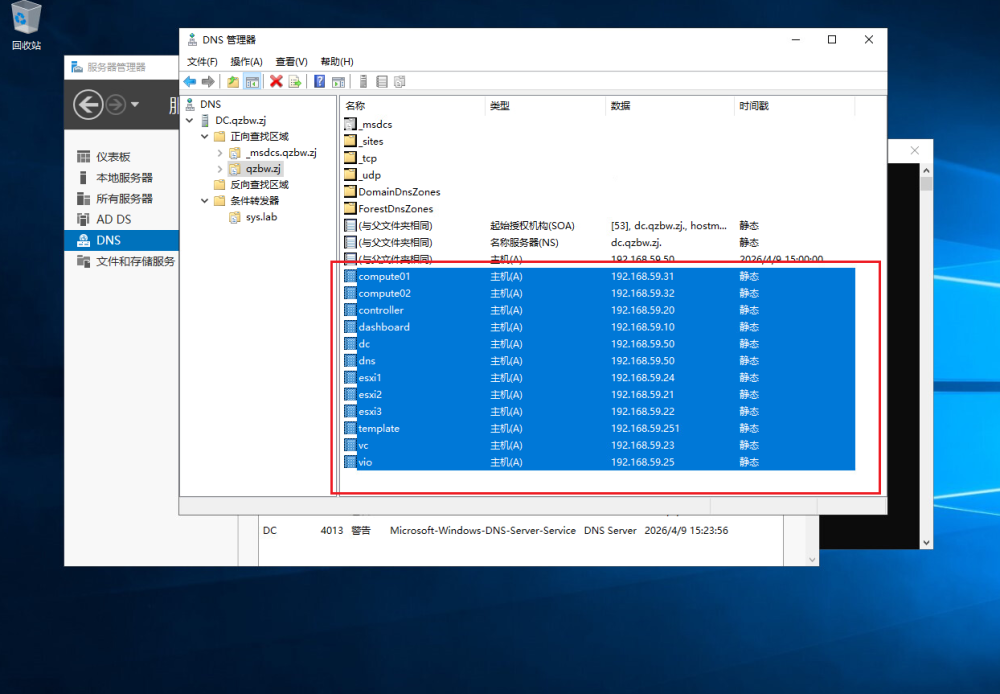Click the up-one-level folder toolbar icon
Image resolution: width=1000 pixels, height=694 pixels.
tap(233, 82)
